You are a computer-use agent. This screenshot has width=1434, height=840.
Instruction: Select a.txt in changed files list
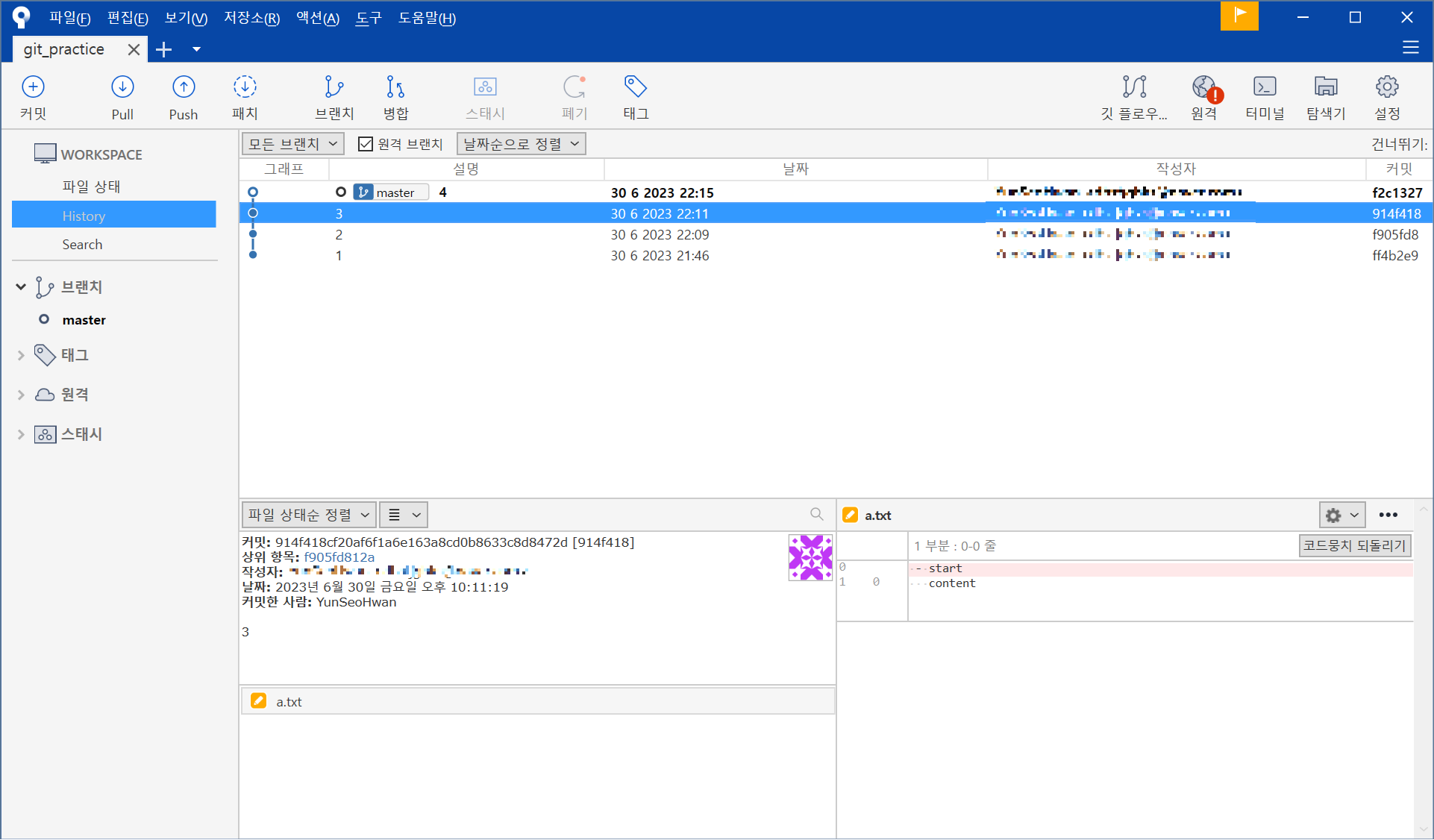(537, 701)
